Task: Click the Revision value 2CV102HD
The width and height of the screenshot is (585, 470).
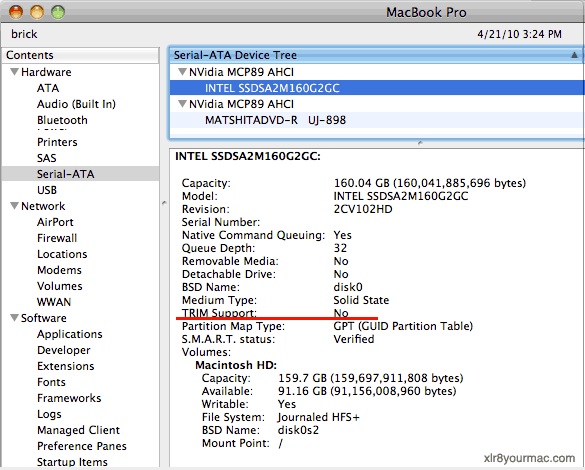Action: click(x=363, y=209)
